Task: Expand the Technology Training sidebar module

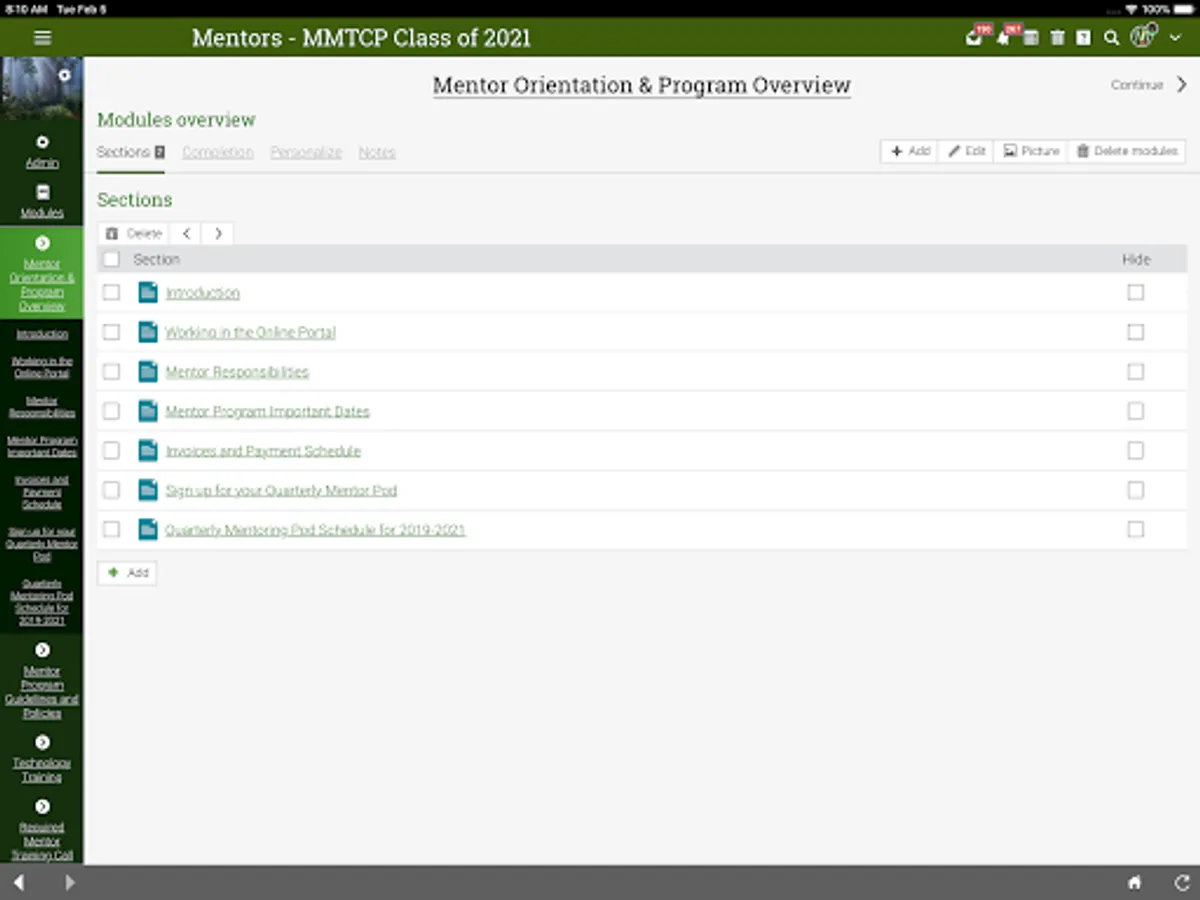Action: click(42, 742)
